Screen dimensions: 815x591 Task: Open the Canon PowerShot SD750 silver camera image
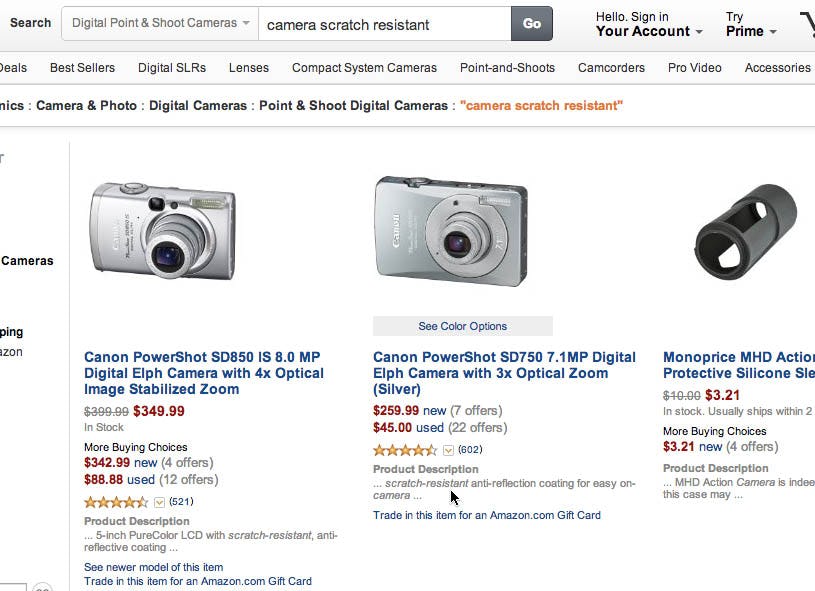pos(451,232)
